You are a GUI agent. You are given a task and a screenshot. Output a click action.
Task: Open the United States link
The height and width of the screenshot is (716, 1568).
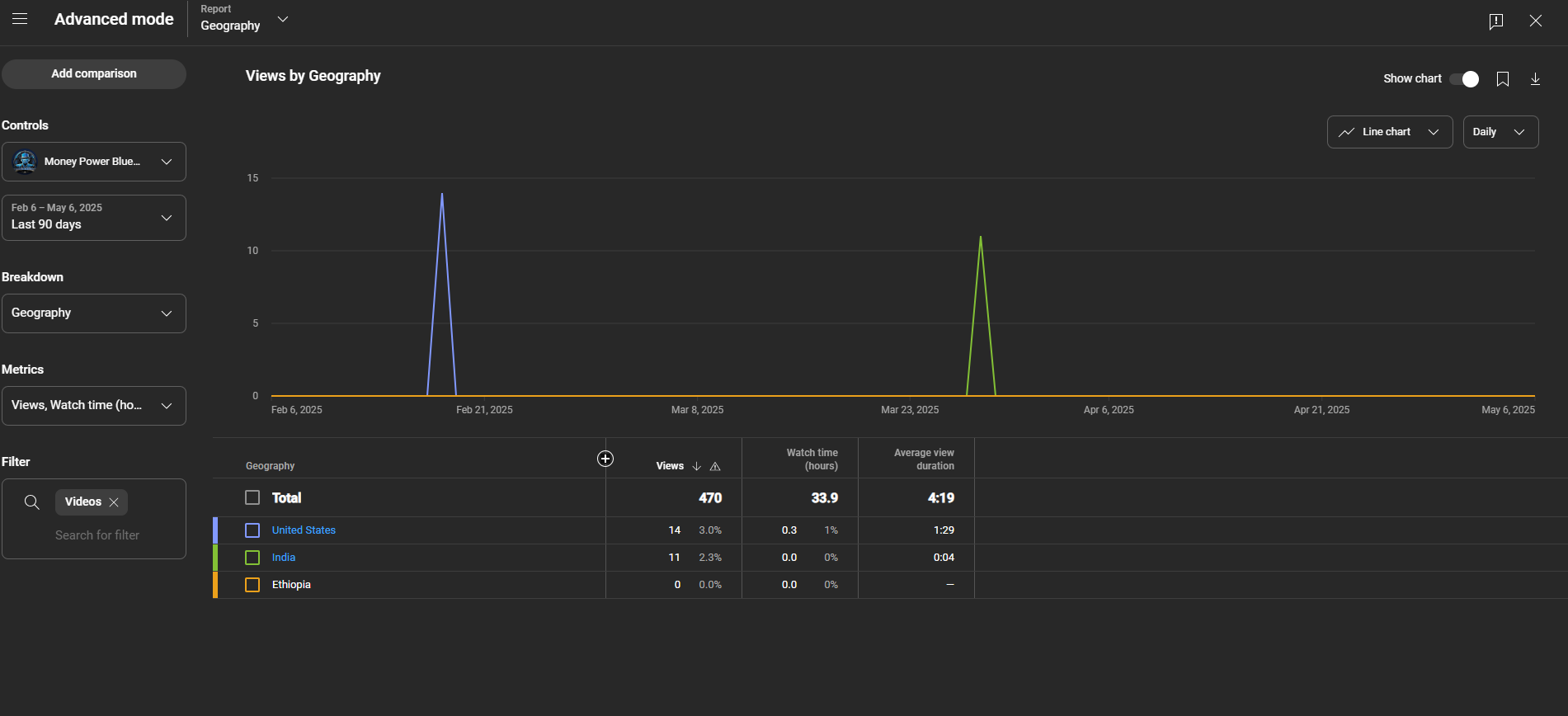coord(304,530)
